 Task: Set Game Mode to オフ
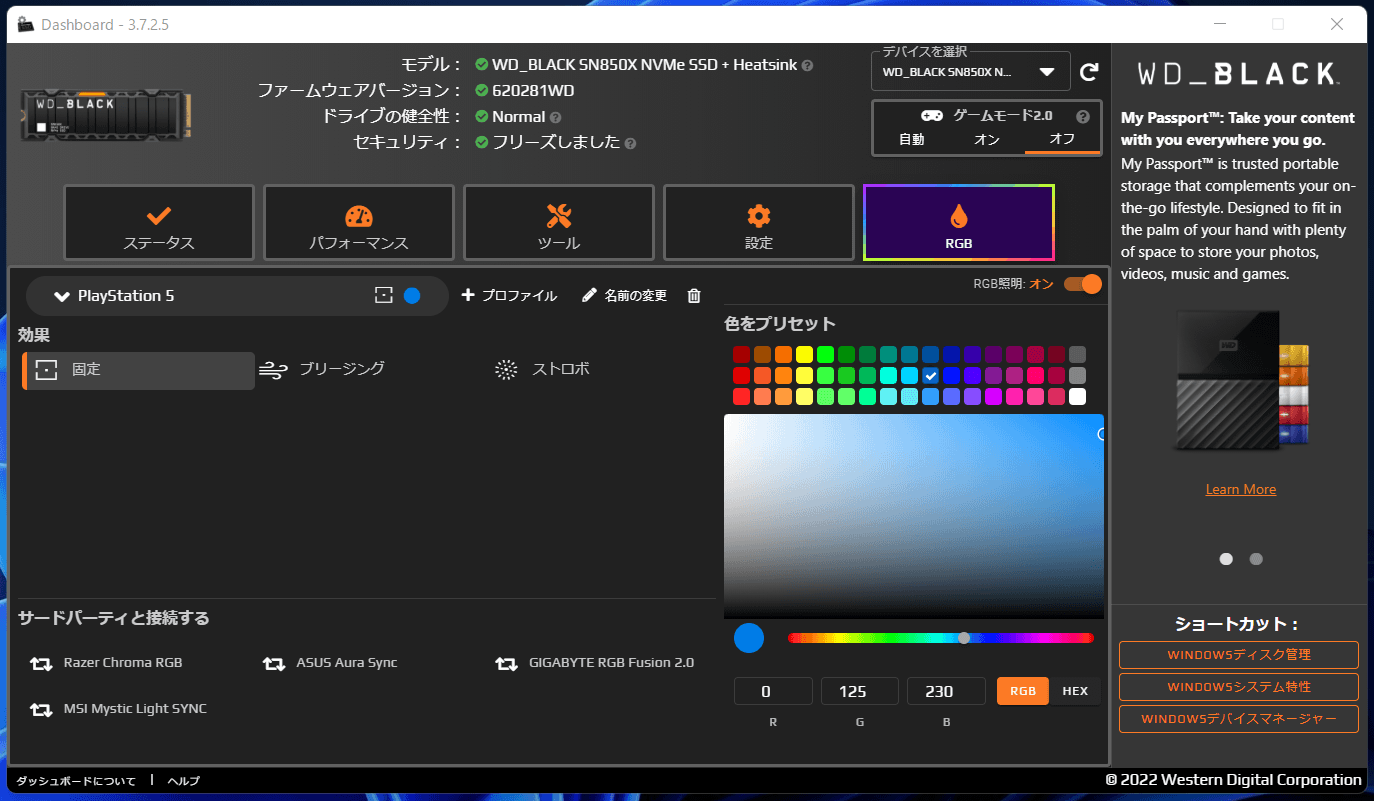[1062, 140]
